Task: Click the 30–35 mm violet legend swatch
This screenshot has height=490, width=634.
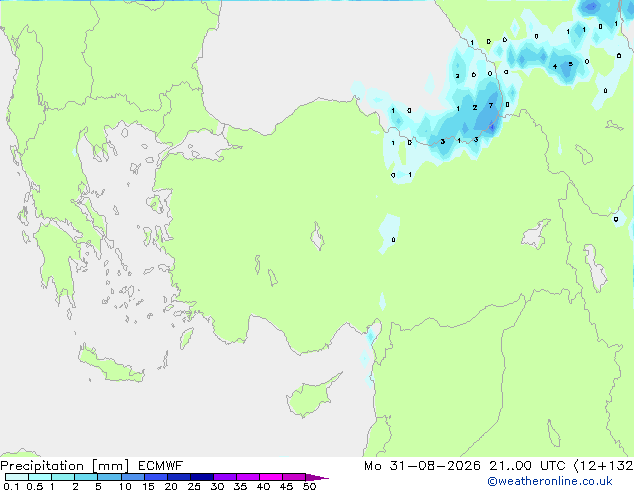Action: tap(225, 477)
